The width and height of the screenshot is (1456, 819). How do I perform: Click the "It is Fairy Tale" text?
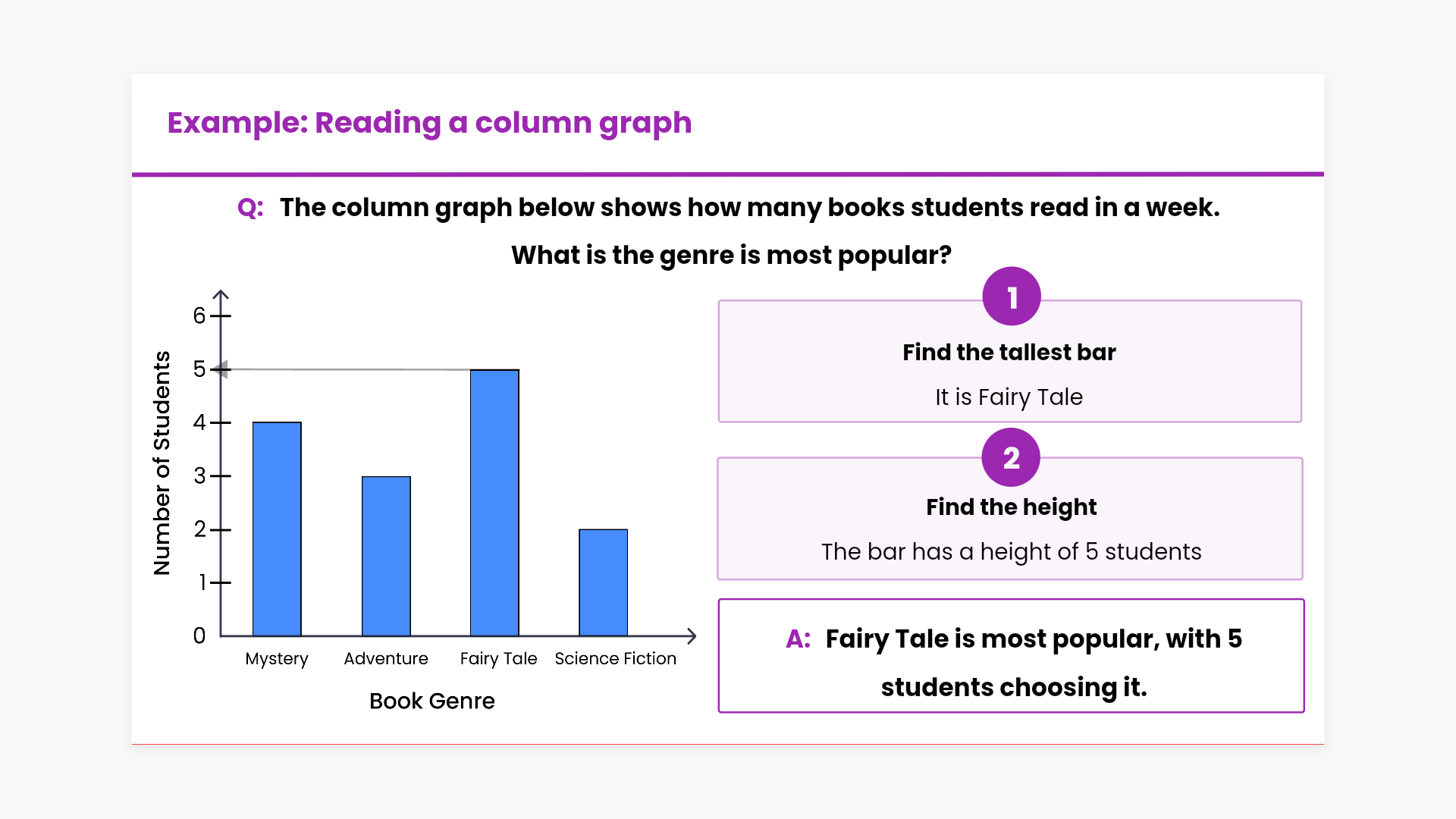pyautogui.click(x=1009, y=397)
